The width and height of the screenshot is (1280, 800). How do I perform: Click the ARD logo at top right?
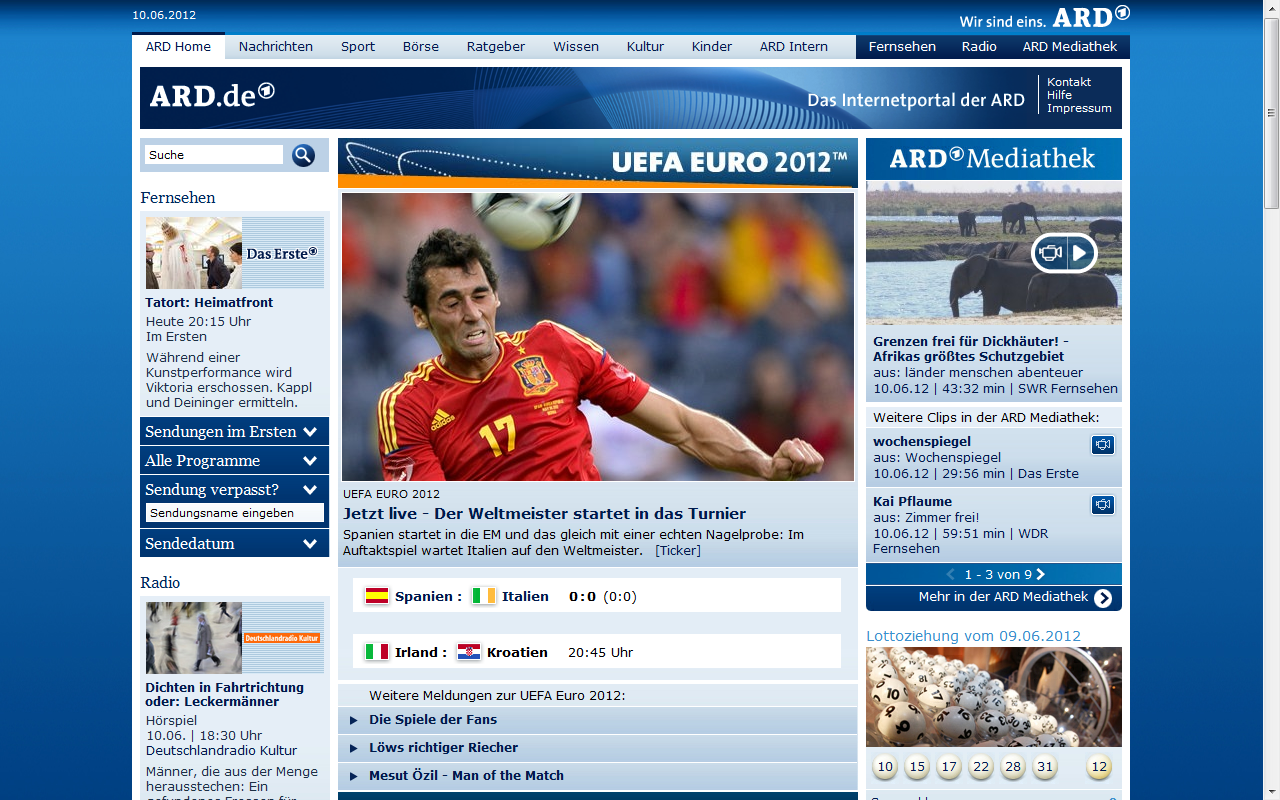pyautogui.click(x=1091, y=17)
